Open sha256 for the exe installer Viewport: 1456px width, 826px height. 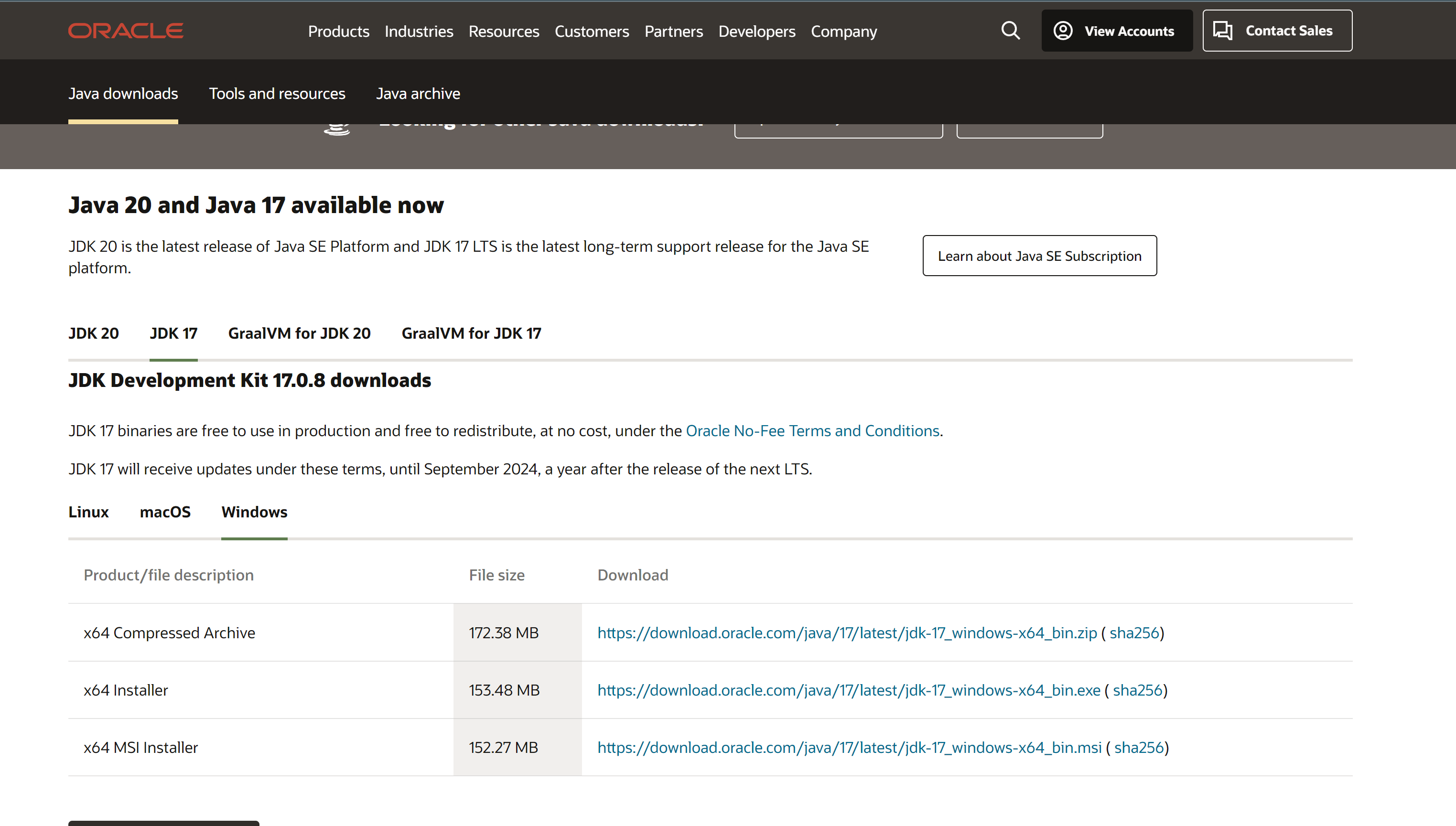pos(1138,690)
